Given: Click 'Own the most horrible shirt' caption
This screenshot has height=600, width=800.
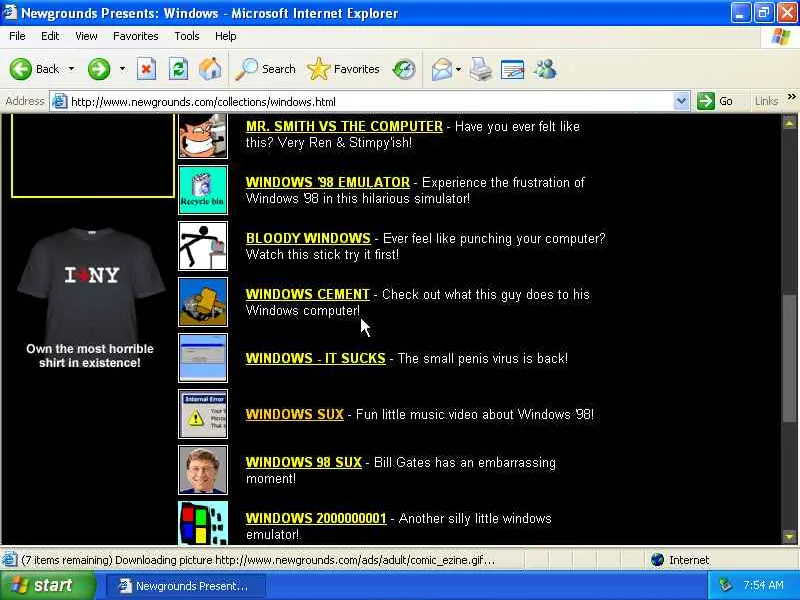Looking at the screenshot, I should click(90, 356).
